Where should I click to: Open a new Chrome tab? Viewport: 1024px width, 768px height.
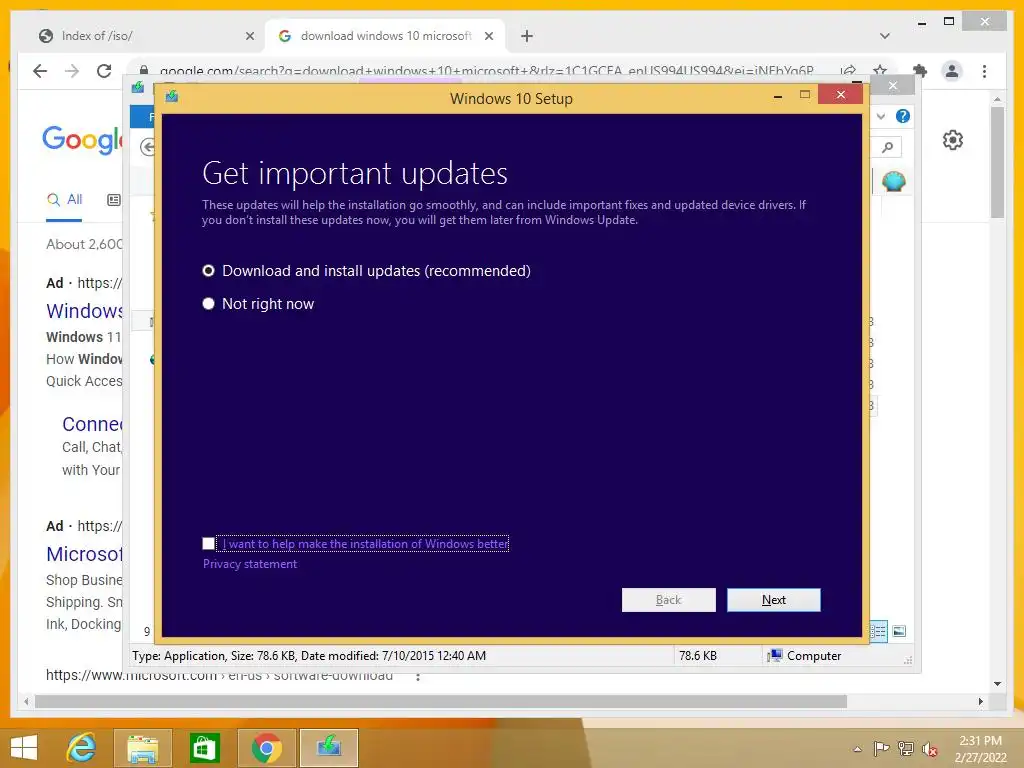[526, 36]
